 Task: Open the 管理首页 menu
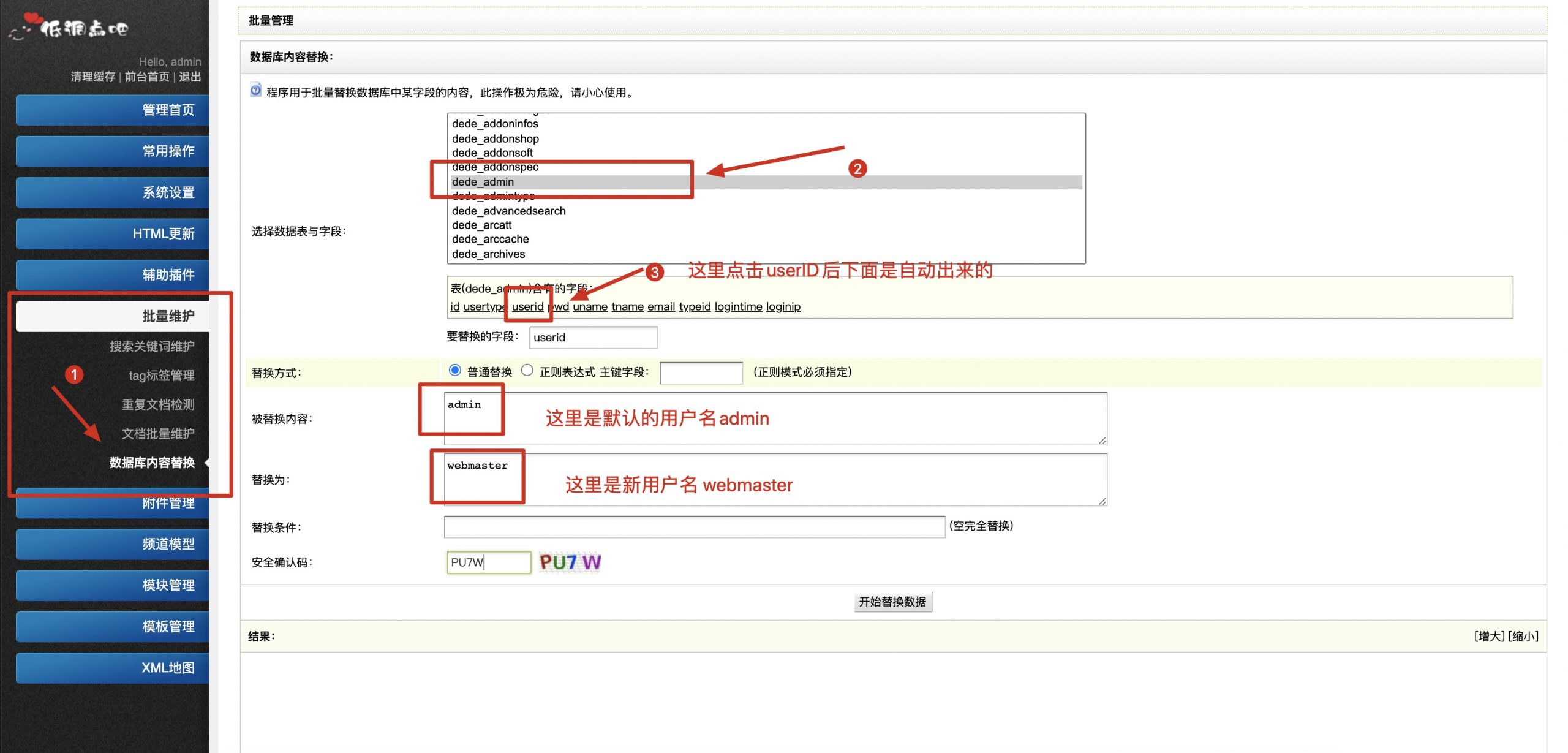point(112,110)
